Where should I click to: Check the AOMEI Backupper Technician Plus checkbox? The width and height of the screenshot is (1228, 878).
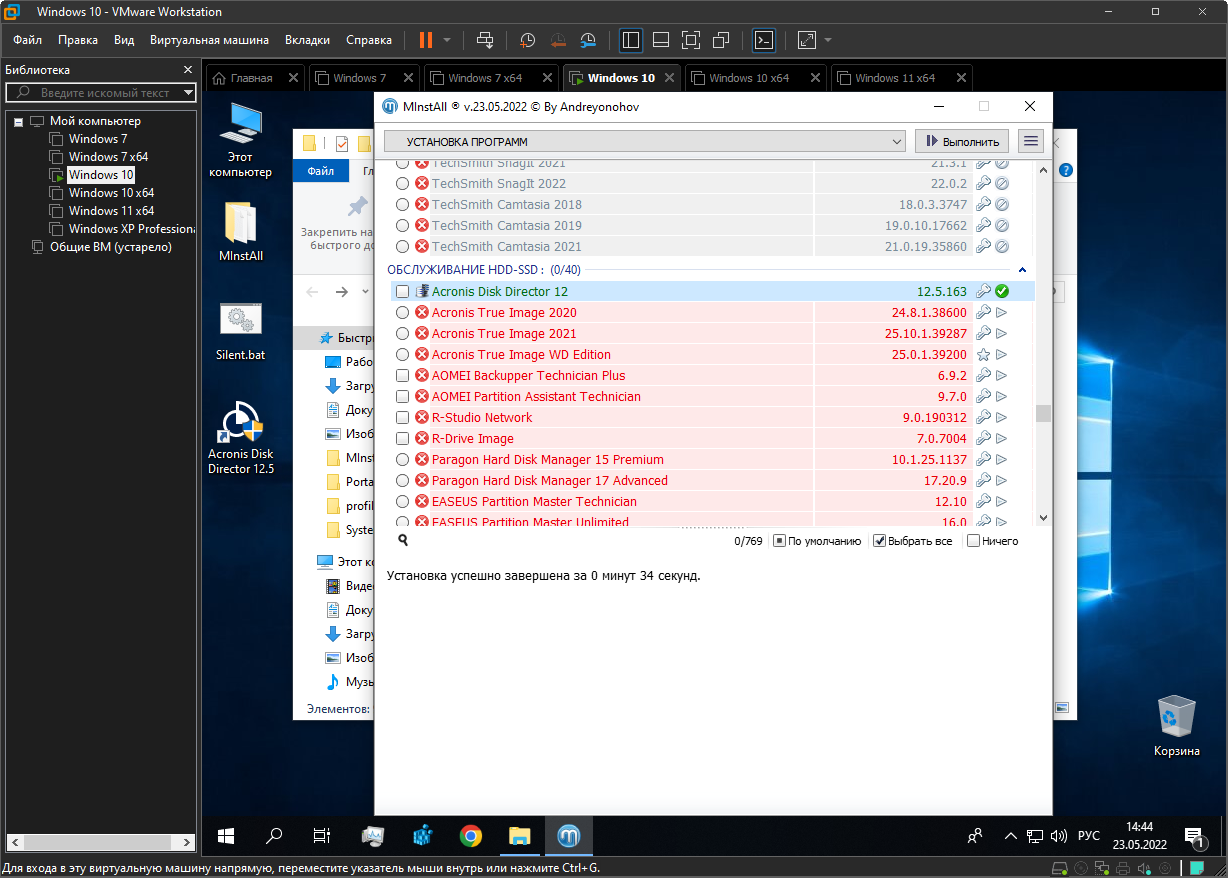coord(402,375)
